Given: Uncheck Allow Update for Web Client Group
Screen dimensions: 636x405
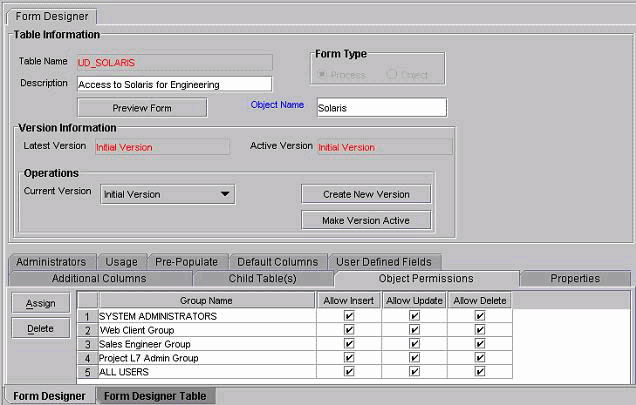Looking at the screenshot, I should [414, 330].
